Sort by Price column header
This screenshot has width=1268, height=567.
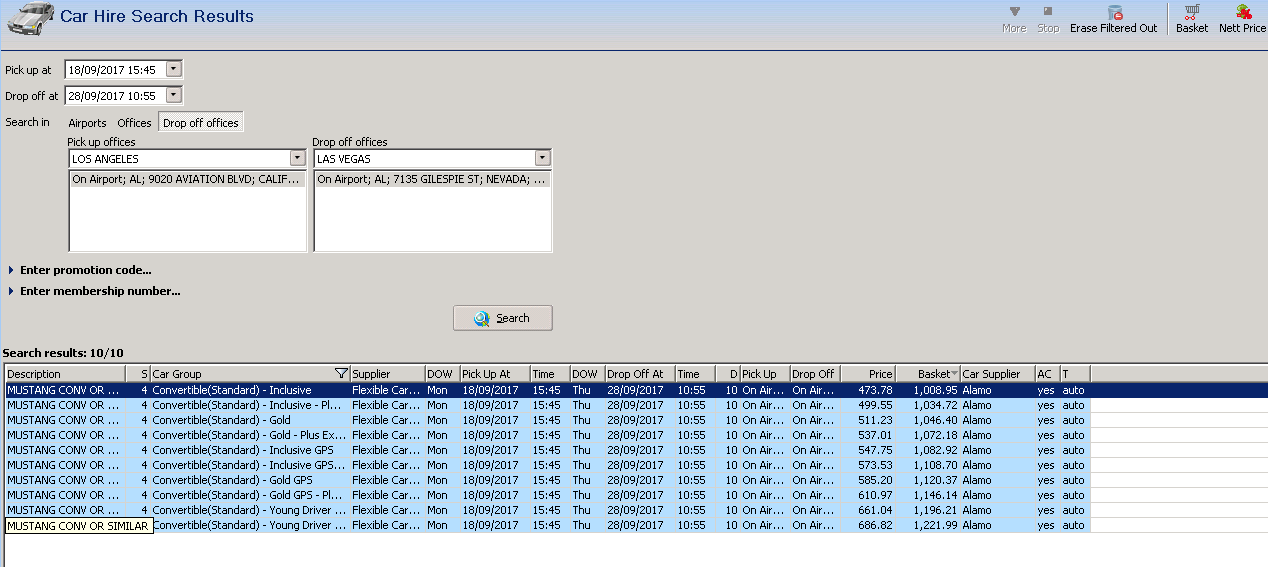tap(868, 374)
